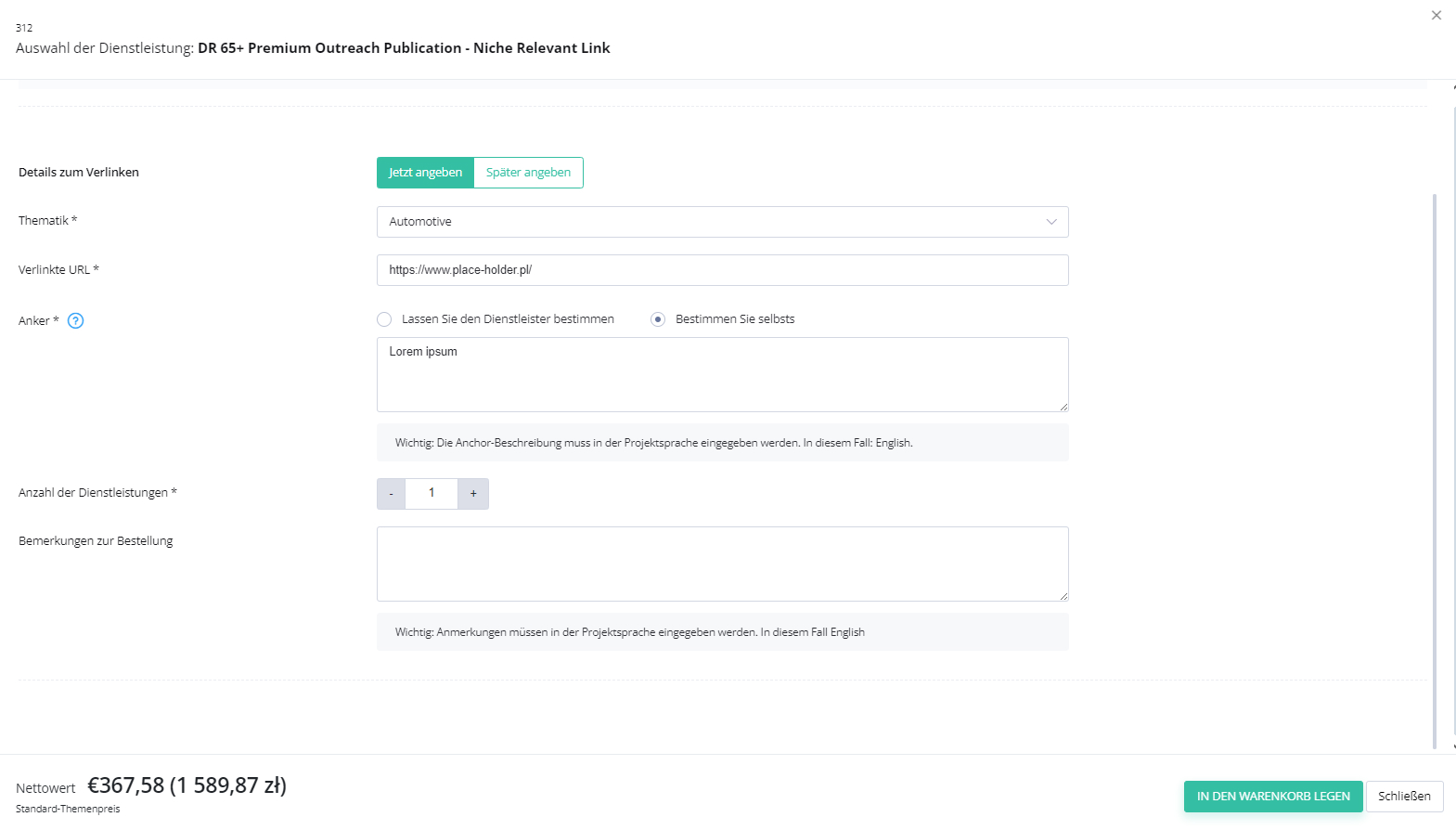Screen dimensions: 1456x830
Task: Grab the Bemerkungen textarea resize handle
Action: (1063, 596)
